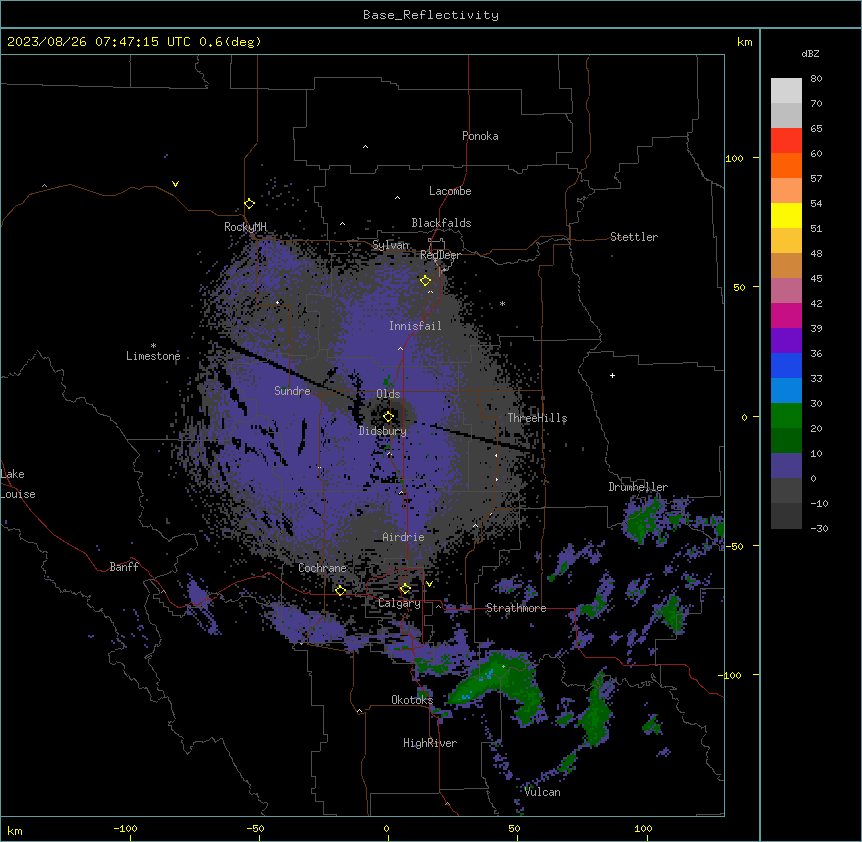
Task: Click the 100 tick on the right axis
Action: point(734,158)
